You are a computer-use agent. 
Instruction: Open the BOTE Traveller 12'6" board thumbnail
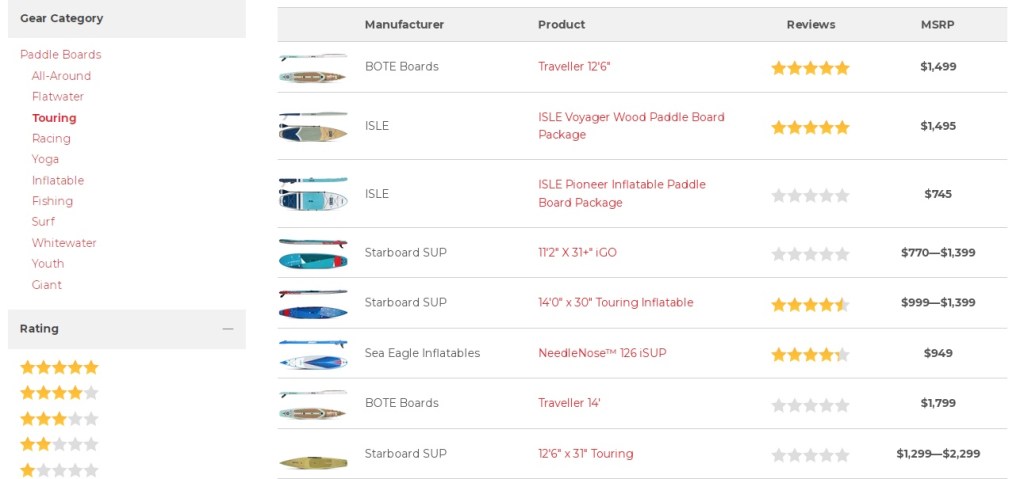pyautogui.click(x=313, y=67)
